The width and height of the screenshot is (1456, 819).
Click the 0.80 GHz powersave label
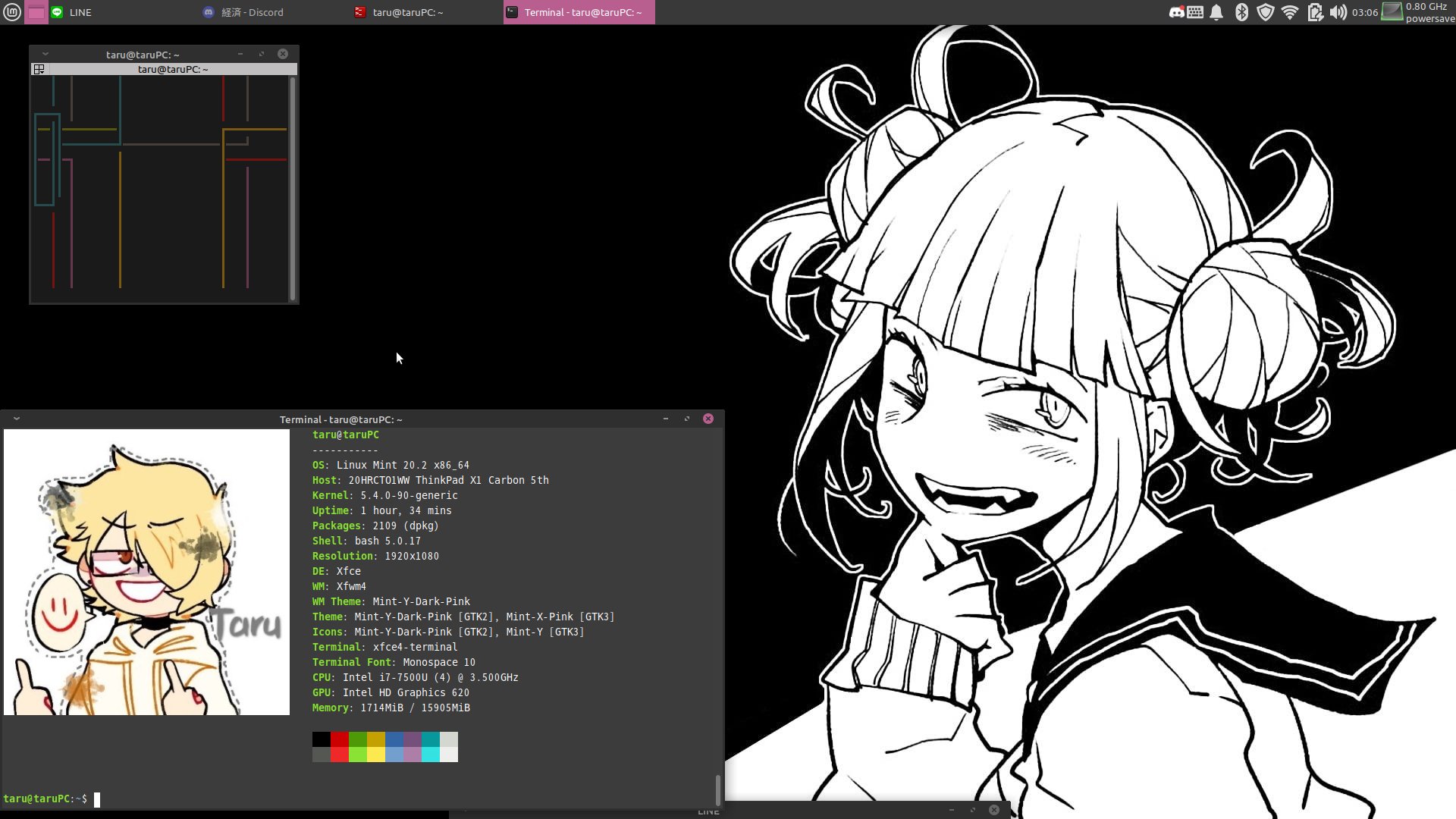click(x=1429, y=12)
